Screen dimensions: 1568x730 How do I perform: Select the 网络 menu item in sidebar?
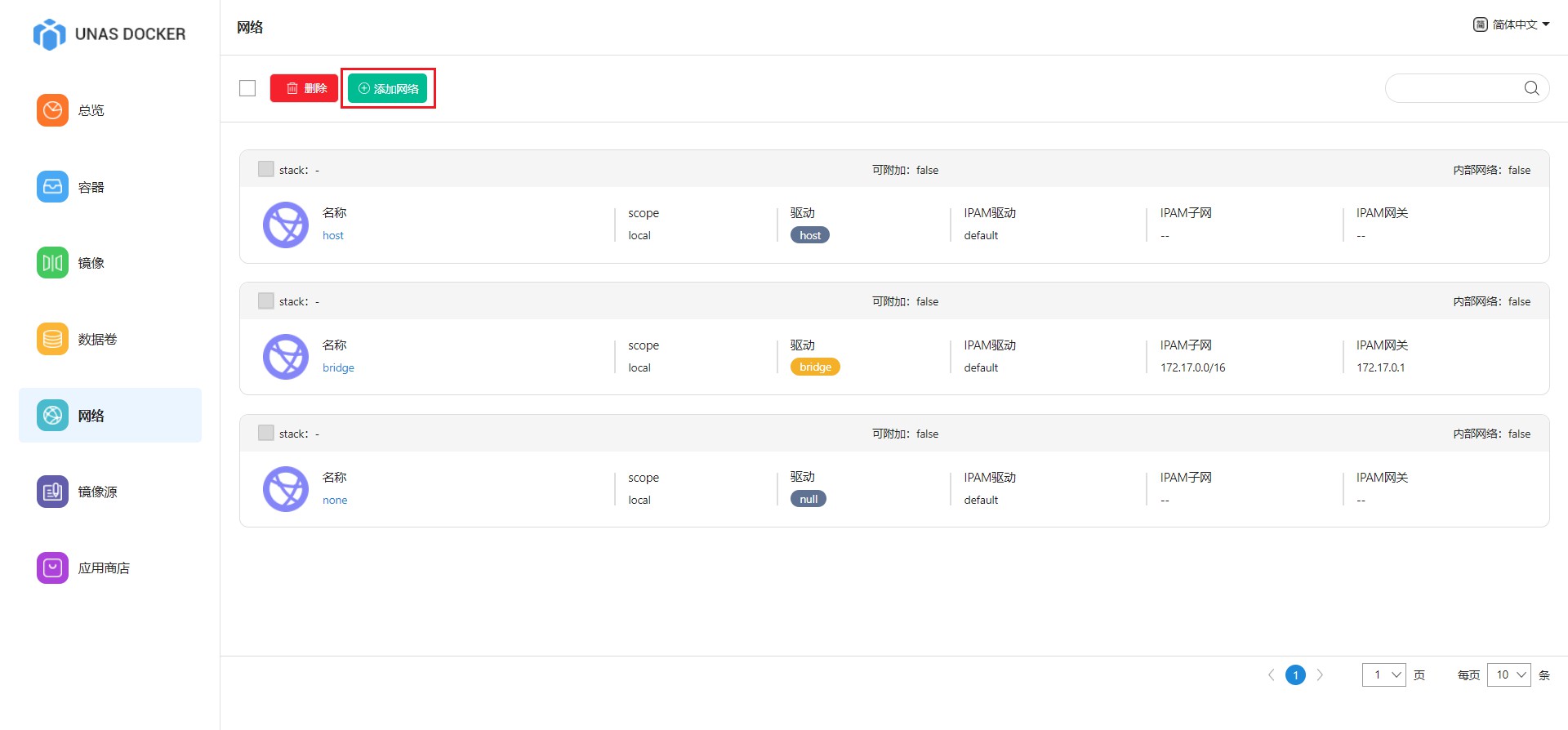(x=110, y=416)
